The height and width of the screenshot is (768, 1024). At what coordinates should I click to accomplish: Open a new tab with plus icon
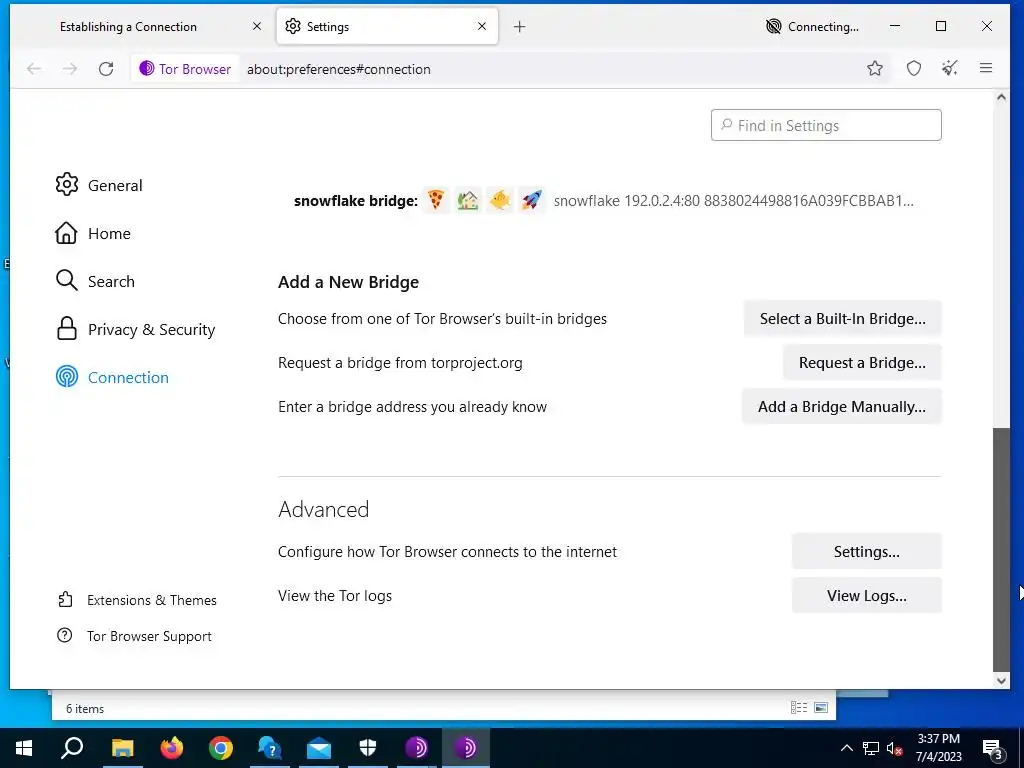tap(519, 26)
